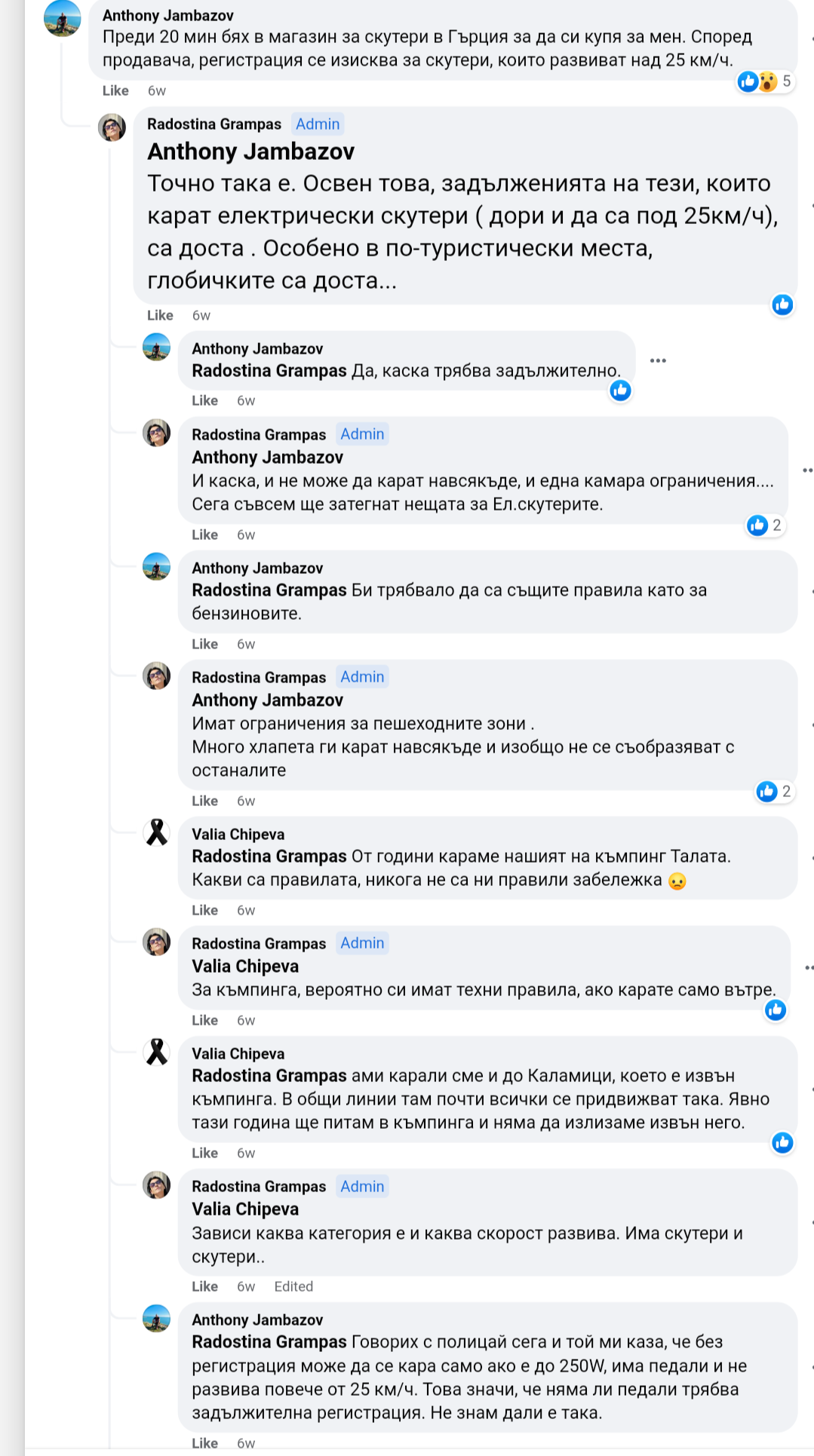Like Radostina's large reply about fines
Screen dimensions: 814x1456
point(160,315)
